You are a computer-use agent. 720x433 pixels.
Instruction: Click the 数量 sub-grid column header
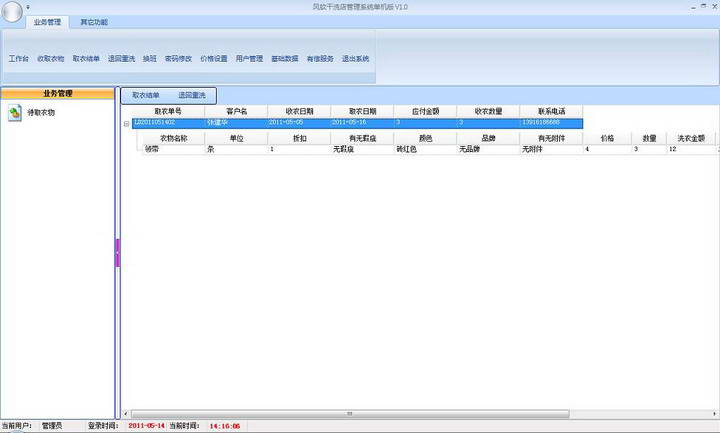(x=649, y=138)
